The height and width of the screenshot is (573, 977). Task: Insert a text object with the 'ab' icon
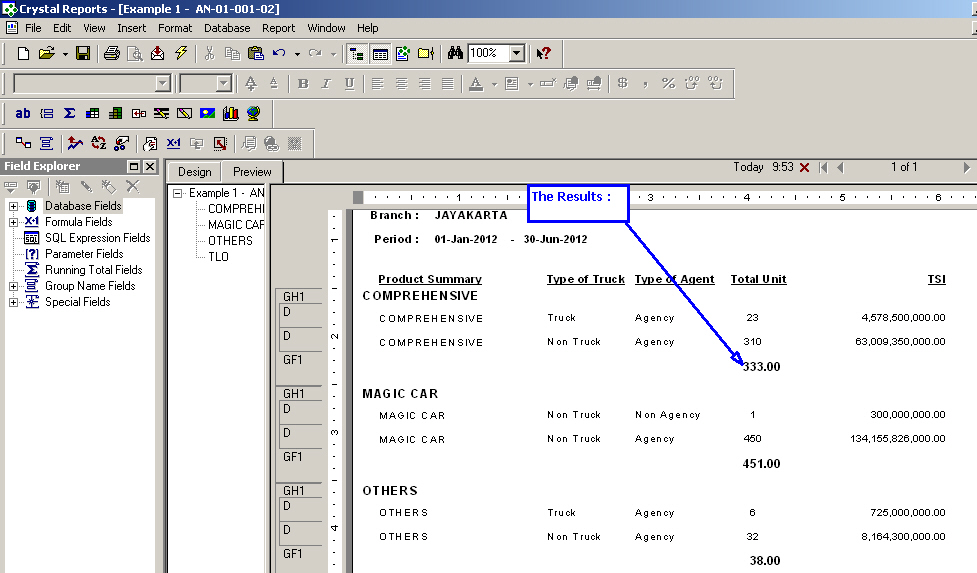(x=23, y=113)
